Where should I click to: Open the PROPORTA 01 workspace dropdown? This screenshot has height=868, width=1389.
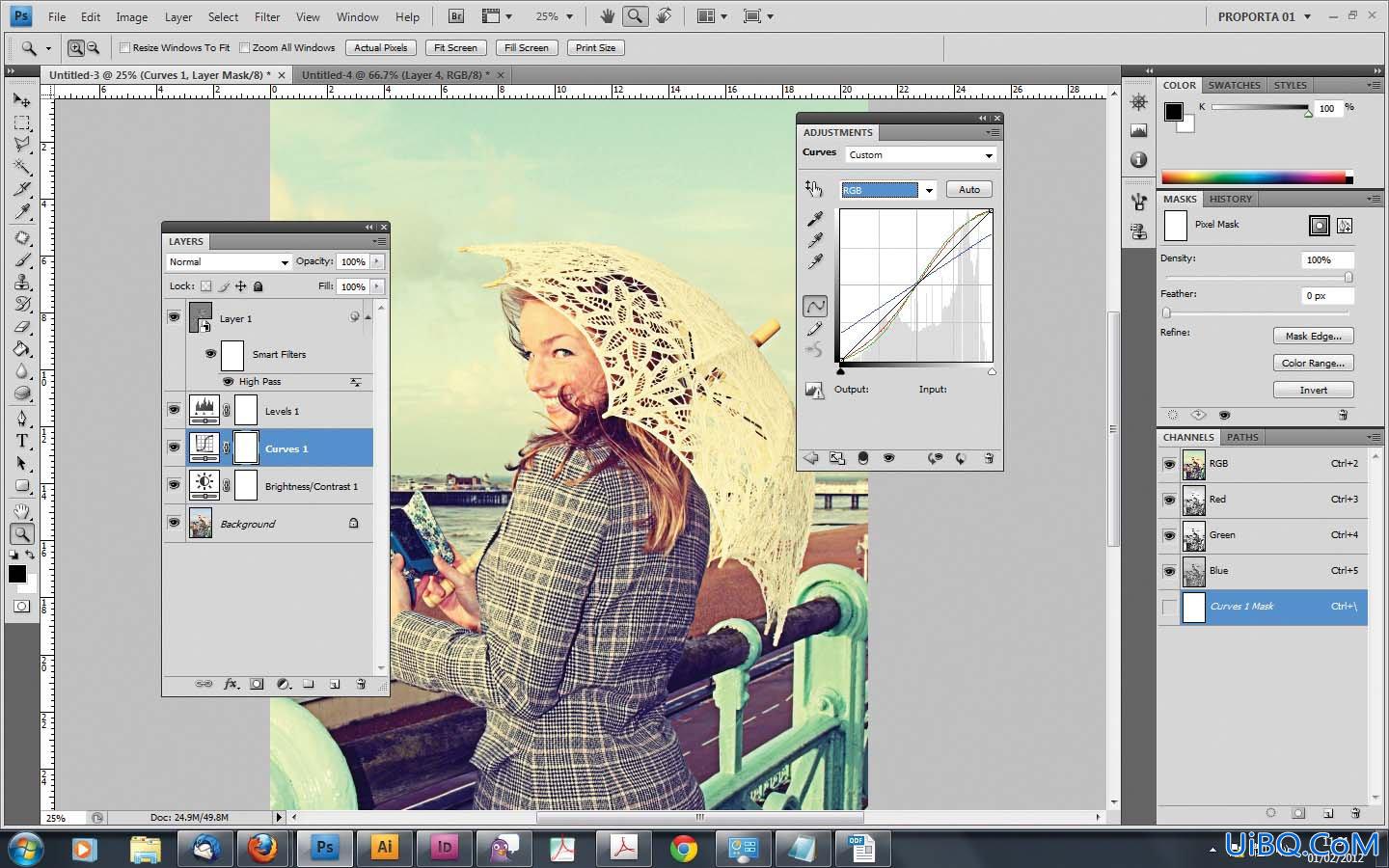[1265, 16]
